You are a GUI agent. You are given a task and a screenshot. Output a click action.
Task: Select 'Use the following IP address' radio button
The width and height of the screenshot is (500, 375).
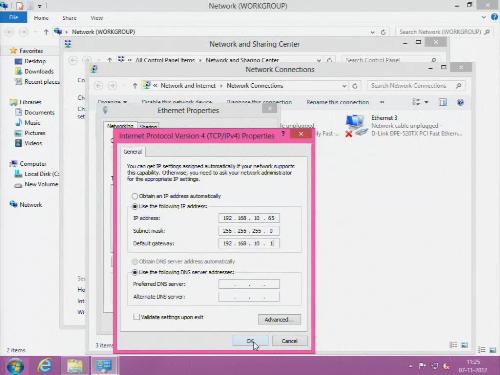point(135,206)
